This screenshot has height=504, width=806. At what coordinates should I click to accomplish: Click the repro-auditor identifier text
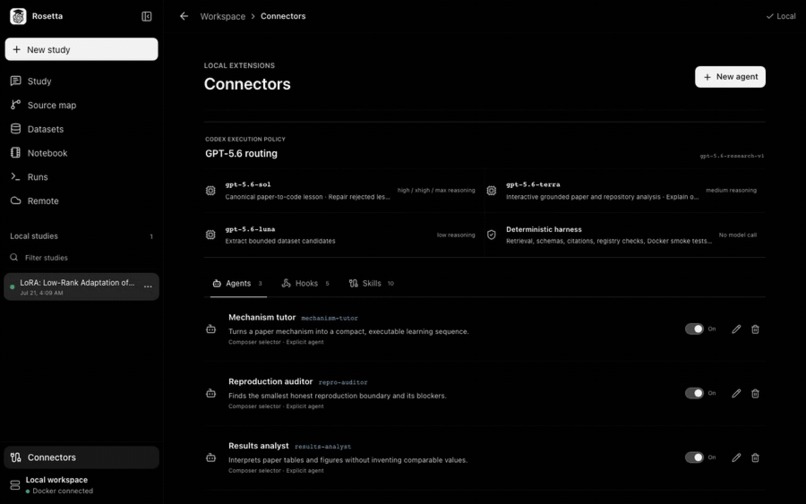343,383
